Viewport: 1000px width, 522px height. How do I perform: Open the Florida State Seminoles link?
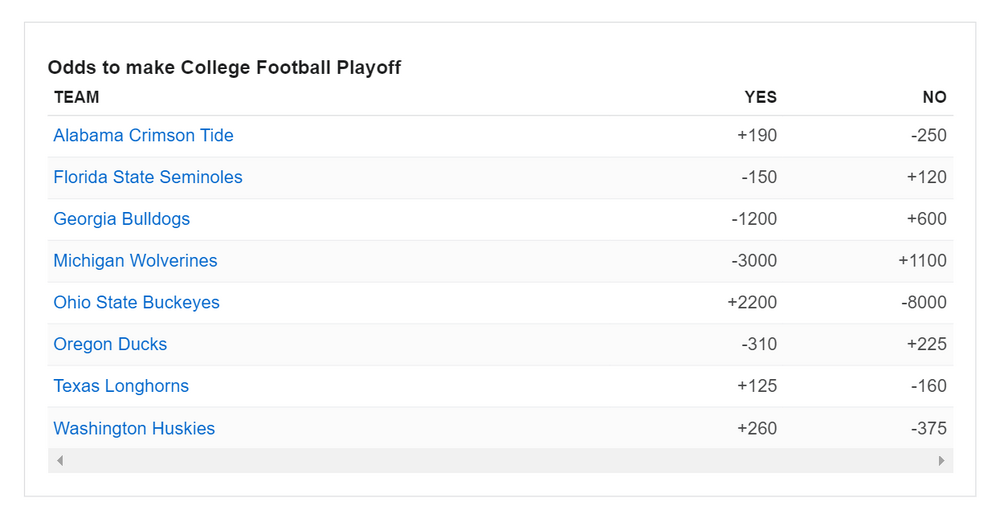pyautogui.click(x=148, y=178)
